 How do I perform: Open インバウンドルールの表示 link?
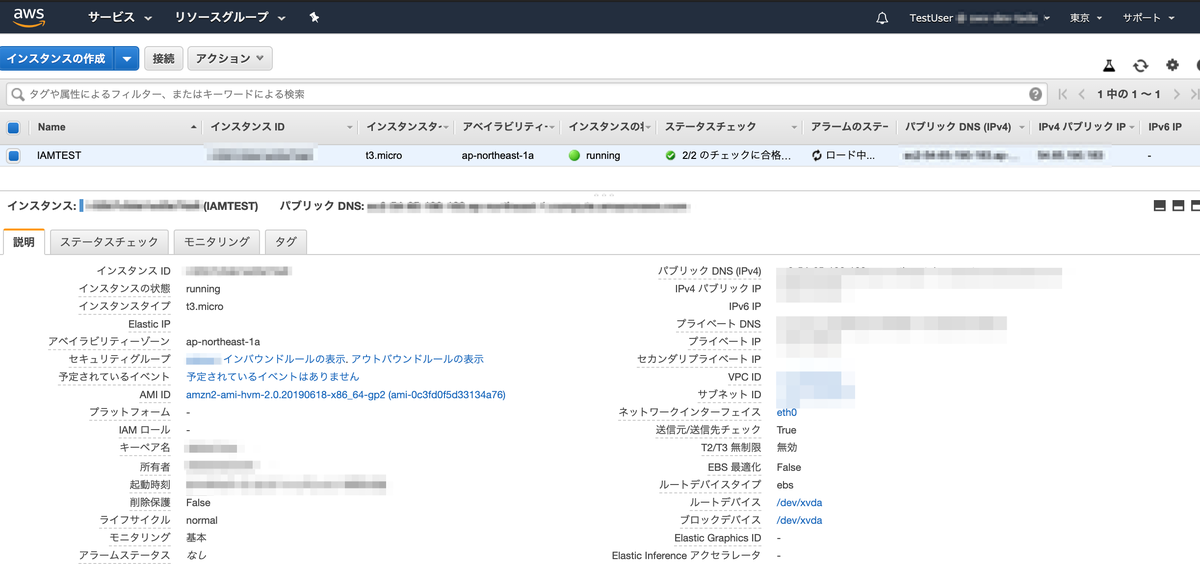coord(285,359)
